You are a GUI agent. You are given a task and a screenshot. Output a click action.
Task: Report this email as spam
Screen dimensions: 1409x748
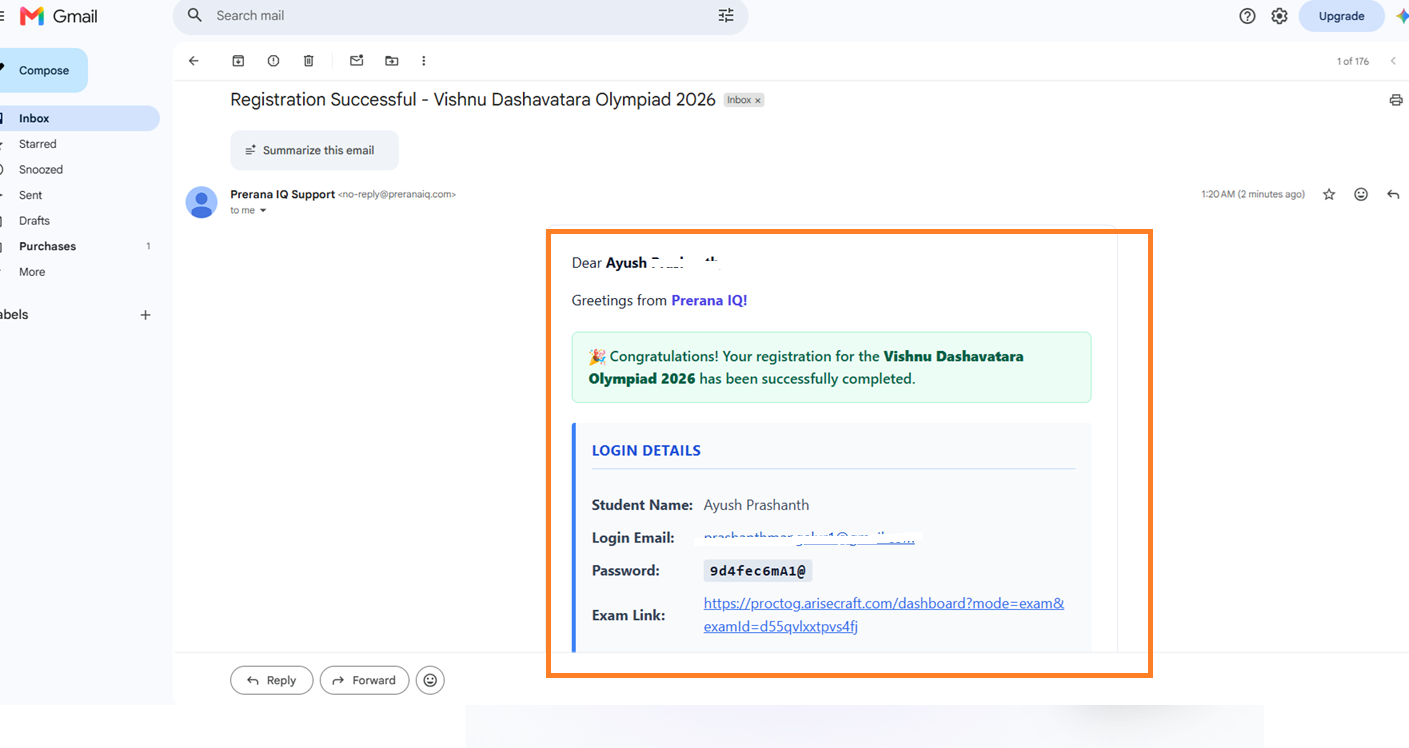273,61
